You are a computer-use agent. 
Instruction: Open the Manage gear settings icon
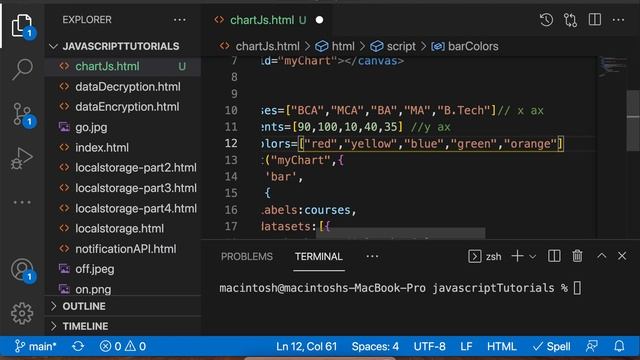(x=22, y=313)
